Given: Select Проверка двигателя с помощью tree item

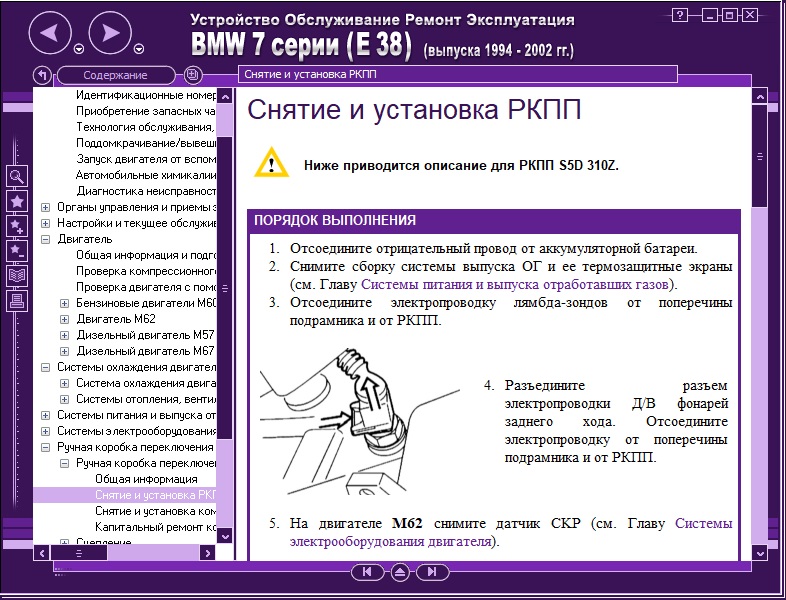Looking at the screenshot, I should 146,287.
